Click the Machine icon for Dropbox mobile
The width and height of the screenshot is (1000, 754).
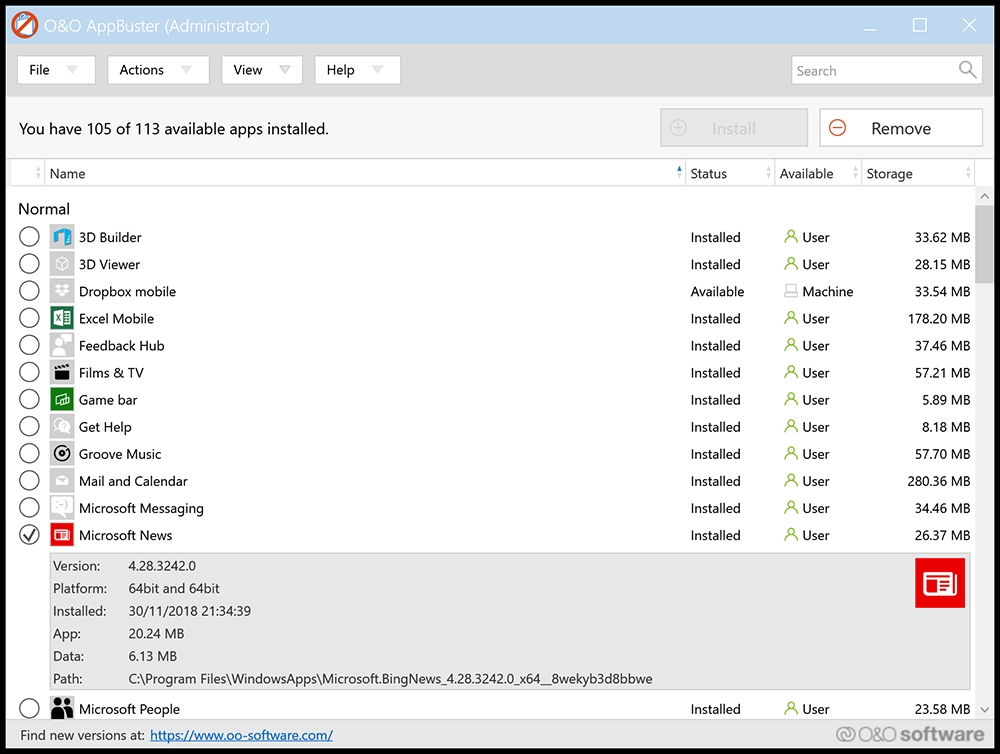coord(791,292)
